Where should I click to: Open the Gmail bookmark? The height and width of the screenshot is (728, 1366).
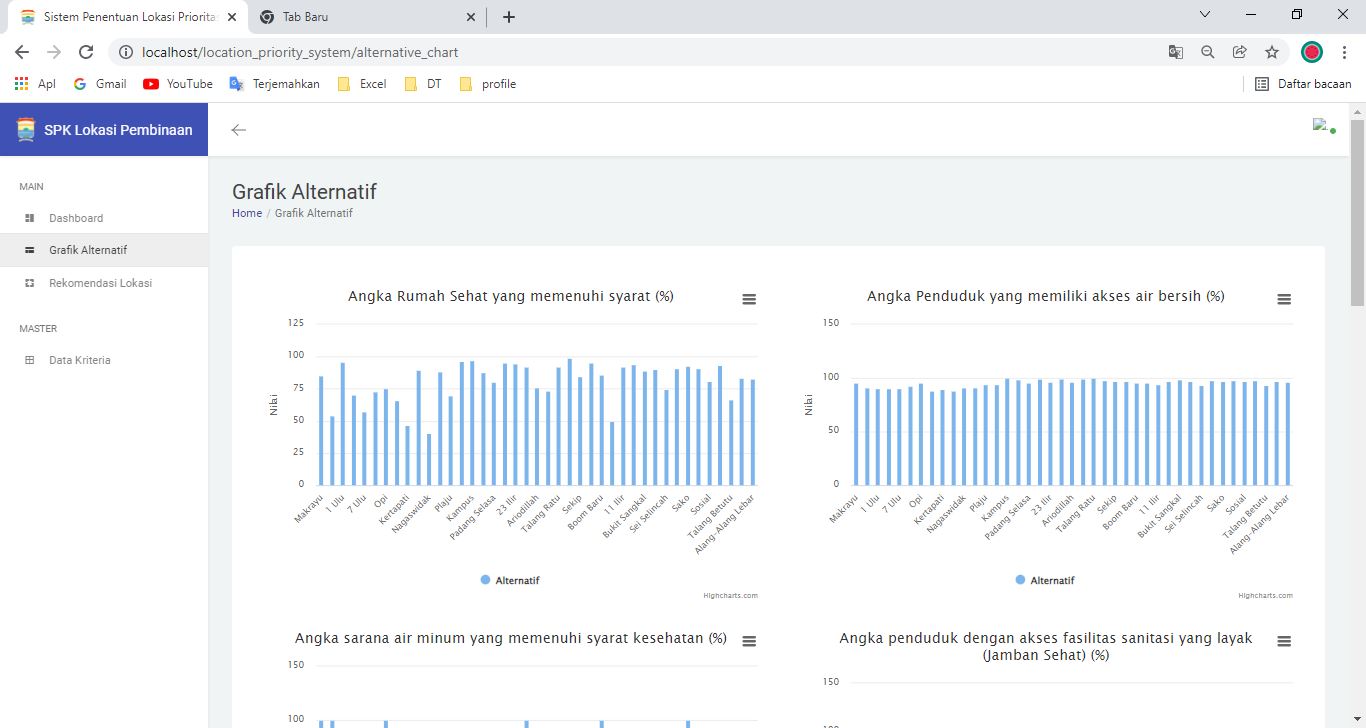click(x=100, y=84)
